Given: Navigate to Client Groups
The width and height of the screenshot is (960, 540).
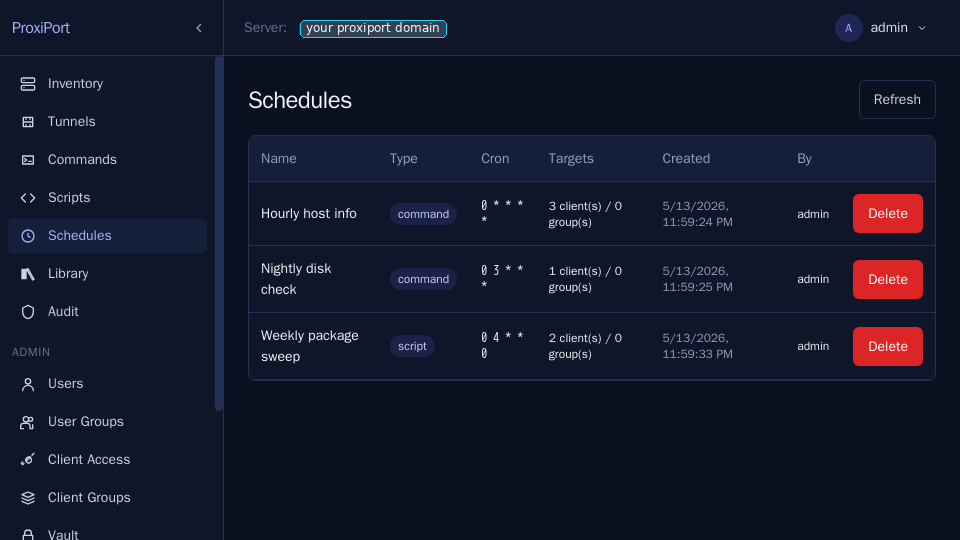Looking at the screenshot, I should coord(107,498).
